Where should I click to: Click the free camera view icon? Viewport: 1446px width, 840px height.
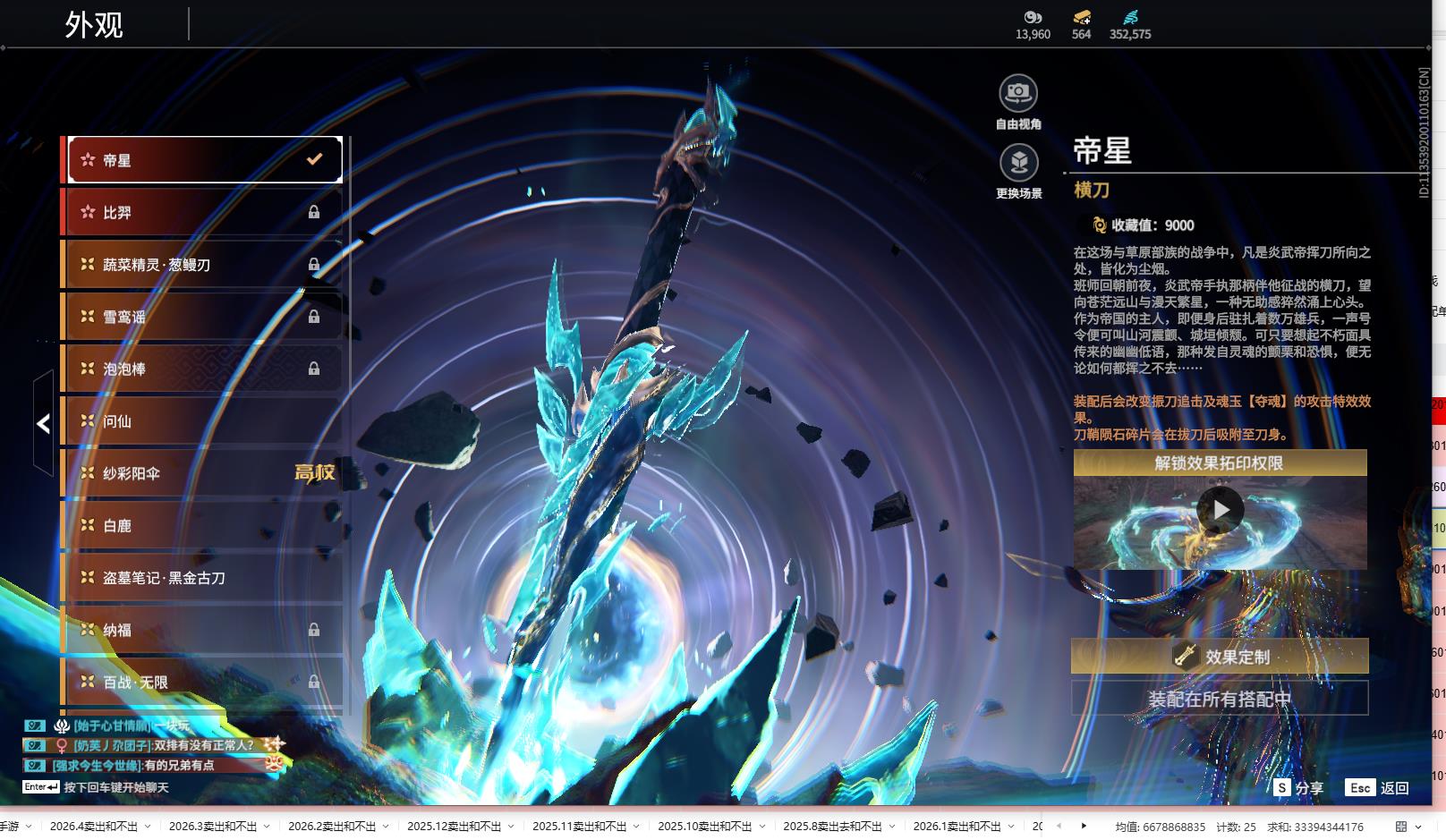pos(1018,93)
